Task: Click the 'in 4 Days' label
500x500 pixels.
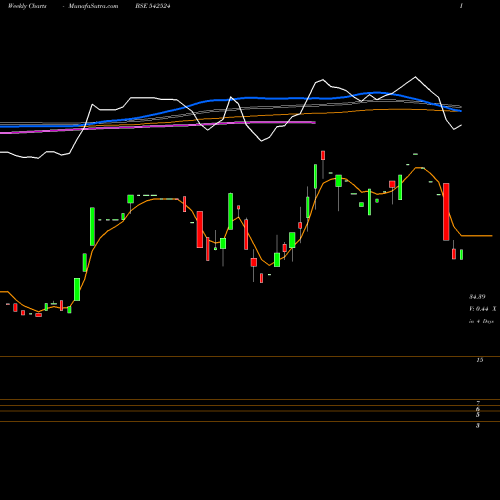Action: (481, 321)
